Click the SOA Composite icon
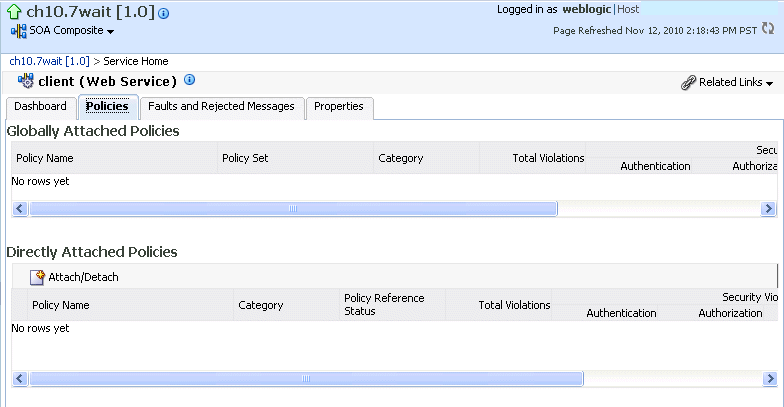This screenshot has height=407, width=784. 18,31
